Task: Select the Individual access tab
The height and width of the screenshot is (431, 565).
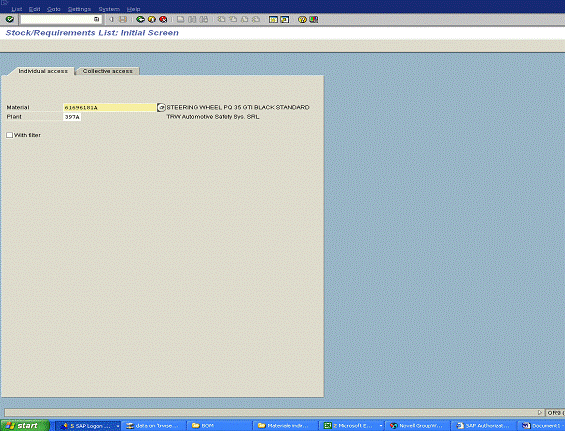Action: 43,71
